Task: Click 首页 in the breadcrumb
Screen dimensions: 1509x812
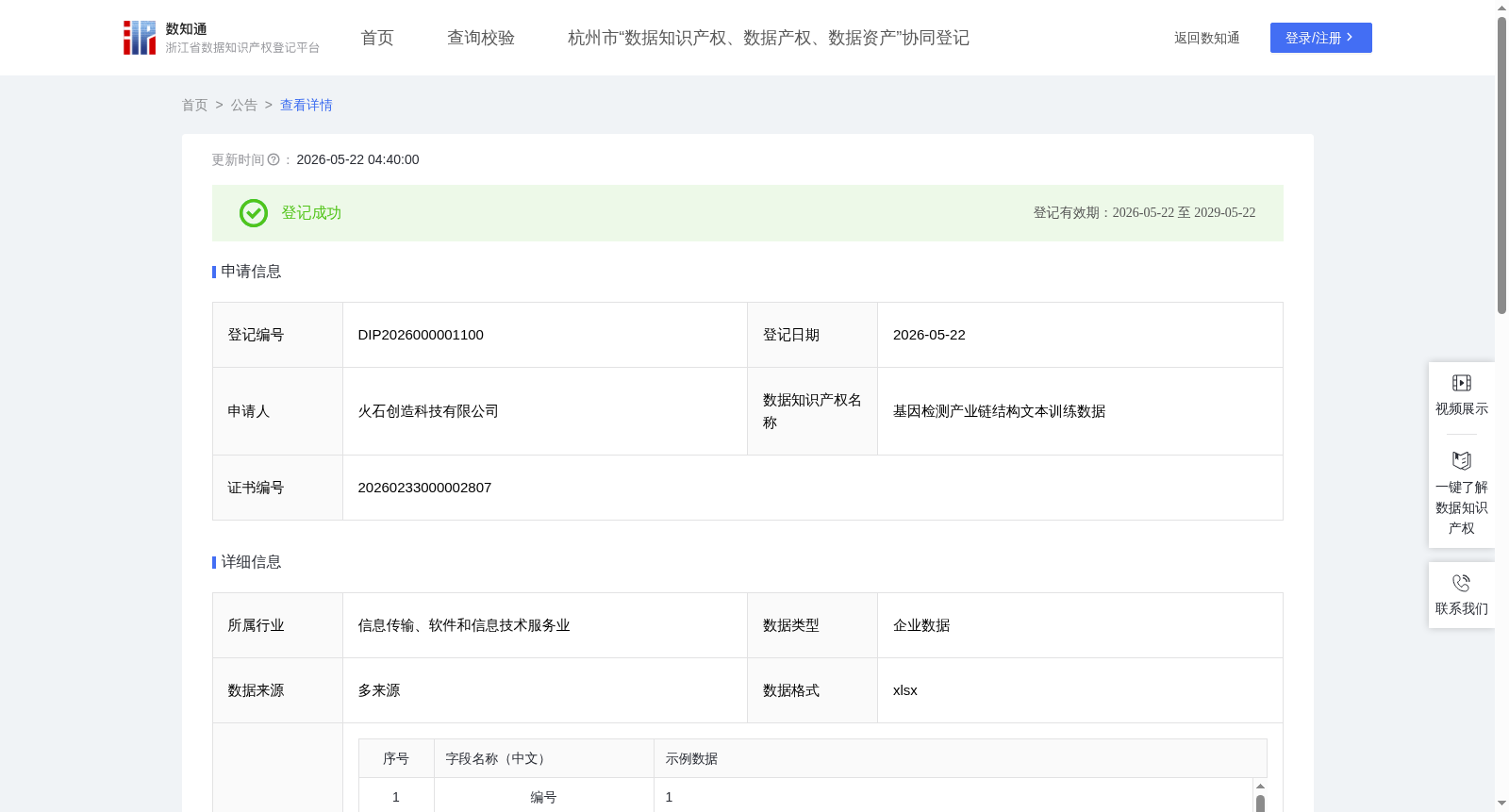Action: 195,106
